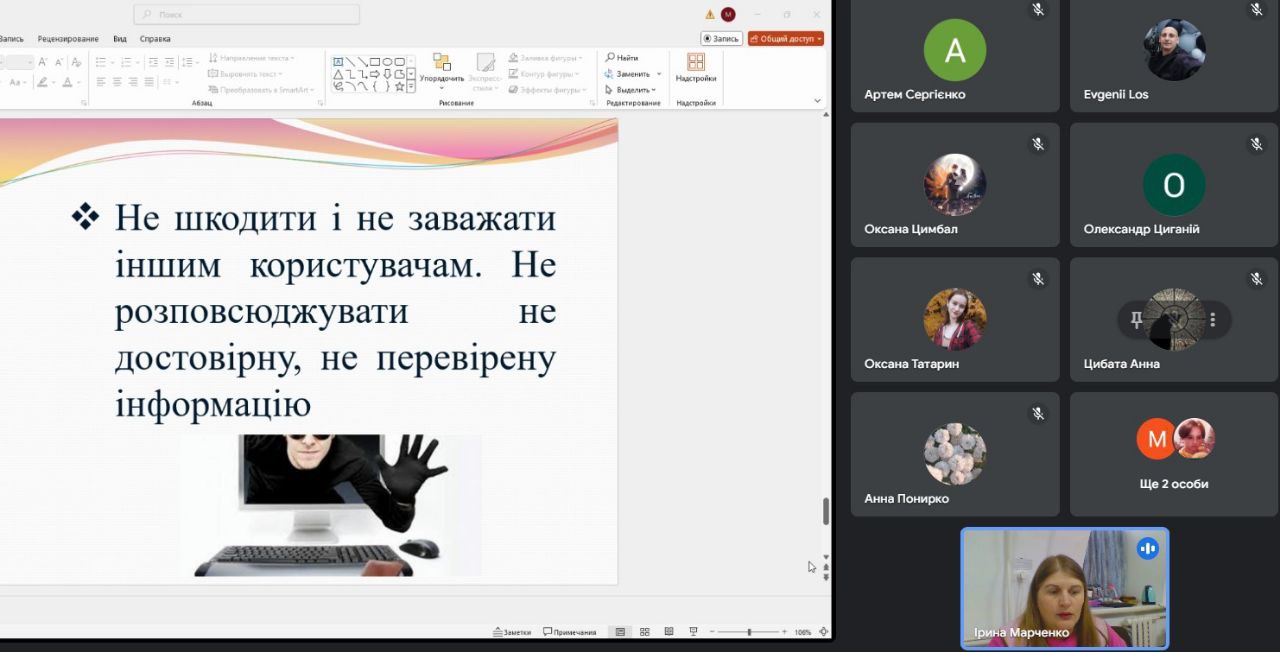Switch to Reading view icon

coord(668,632)
